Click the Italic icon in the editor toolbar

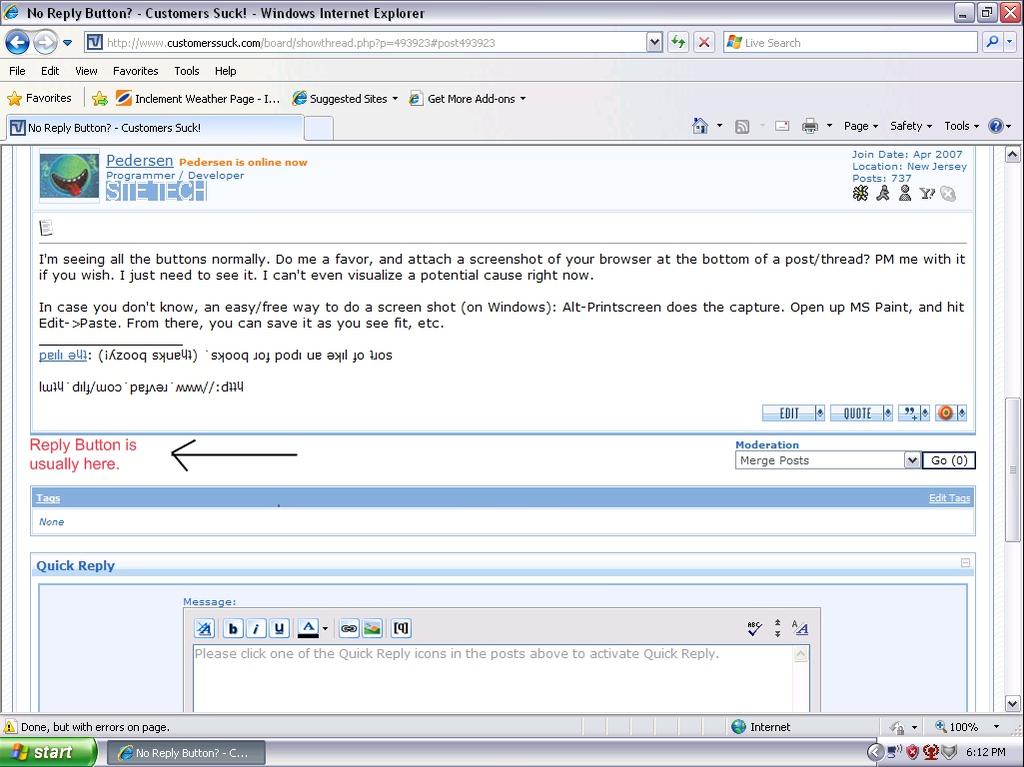tap(256, 629)
